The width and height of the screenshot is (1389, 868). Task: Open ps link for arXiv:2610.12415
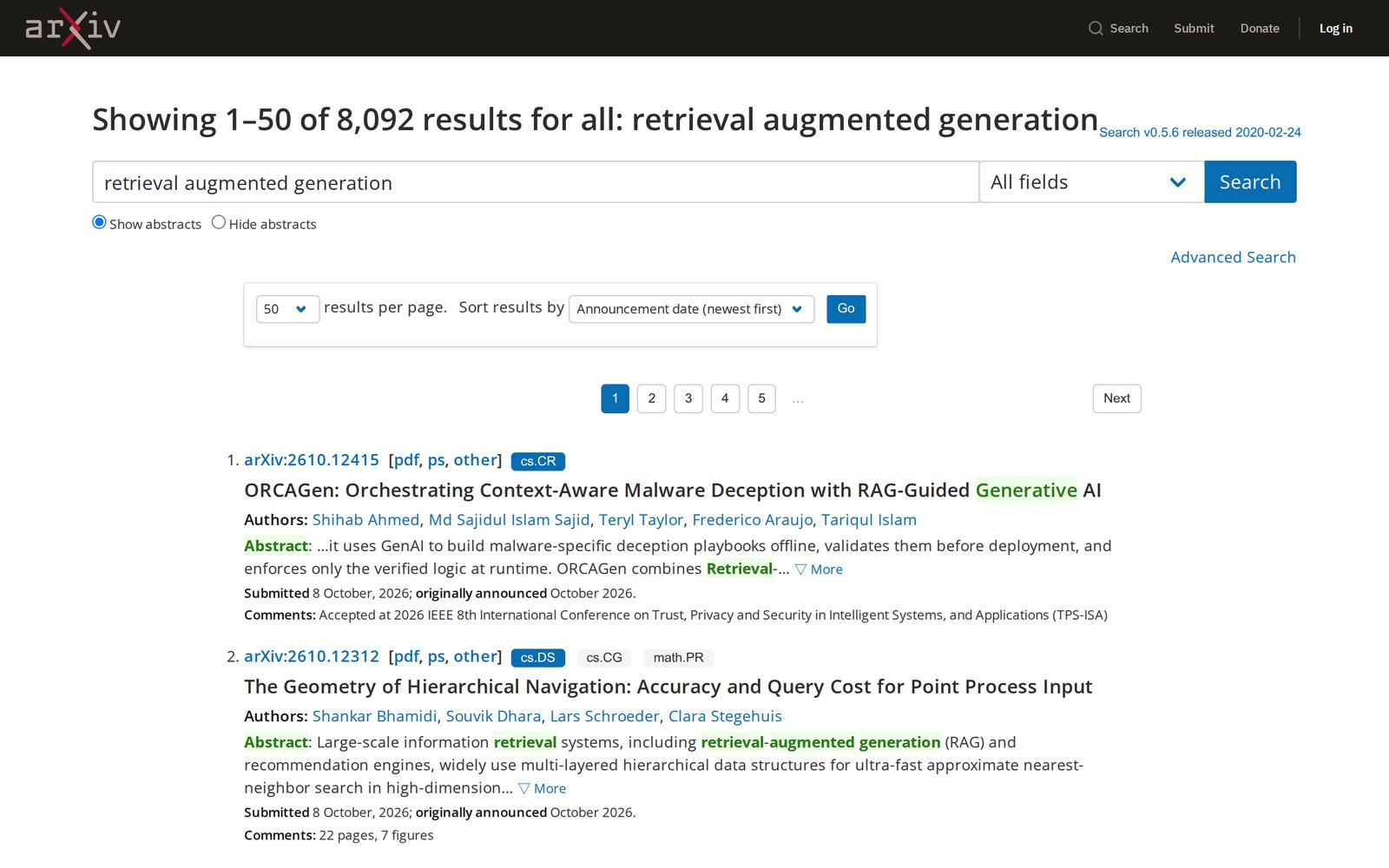[x=436, y=460]
